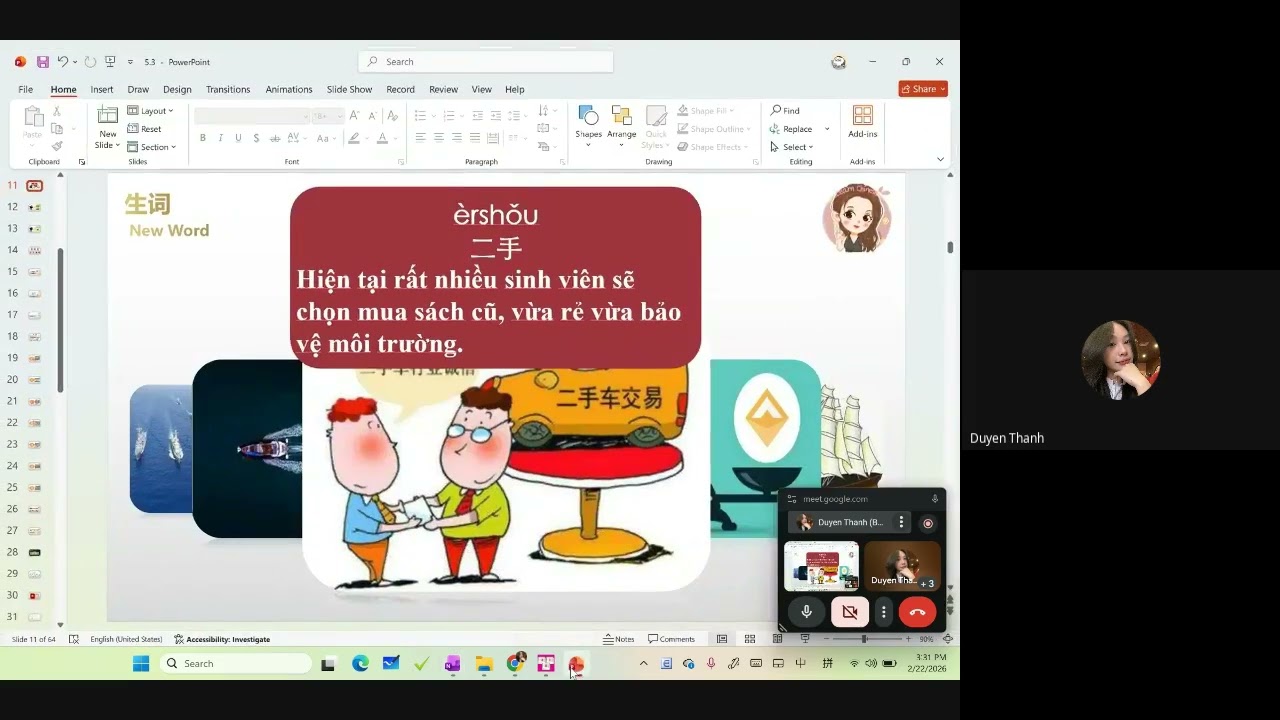Open the Font name combo box
This screenshot has height=720, width=1280.
click(x=252, y=116)
